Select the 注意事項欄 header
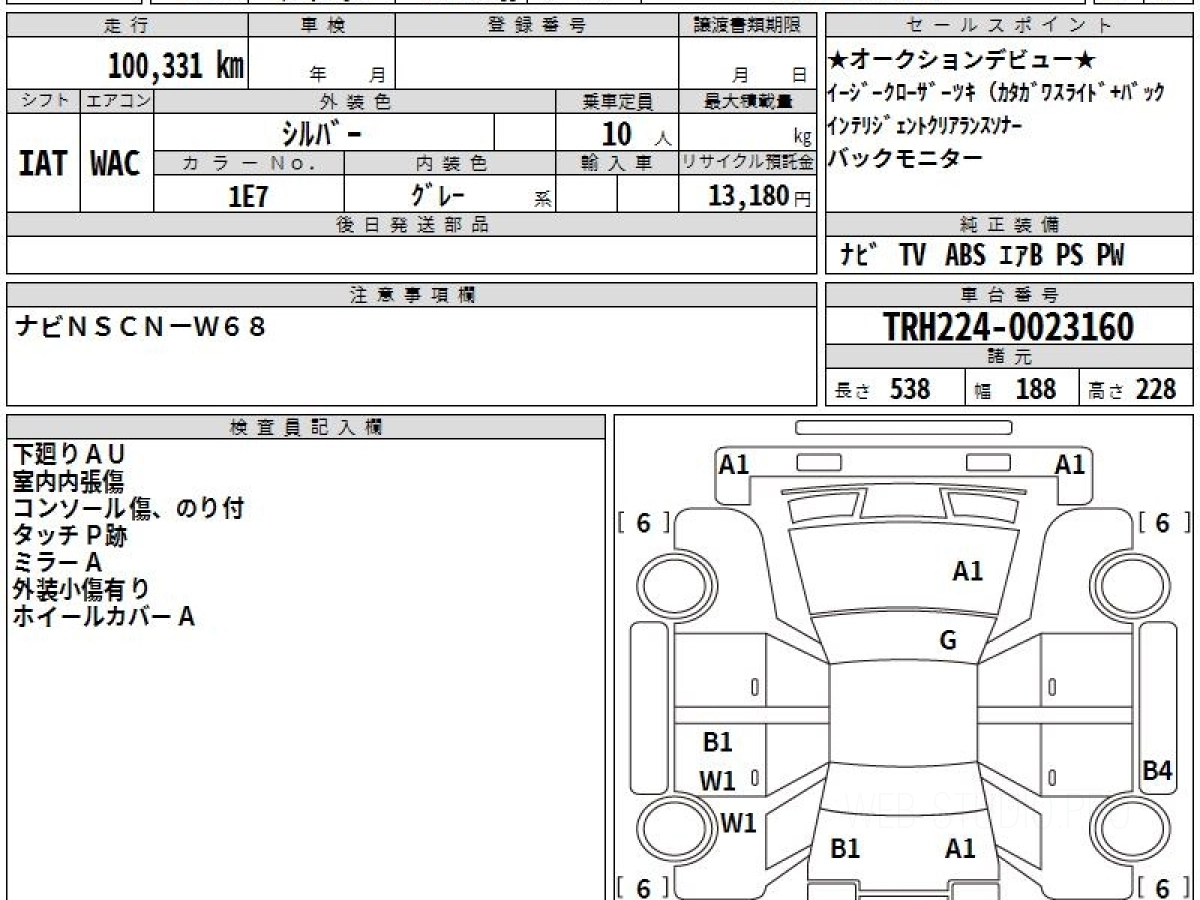 point(411,295)
